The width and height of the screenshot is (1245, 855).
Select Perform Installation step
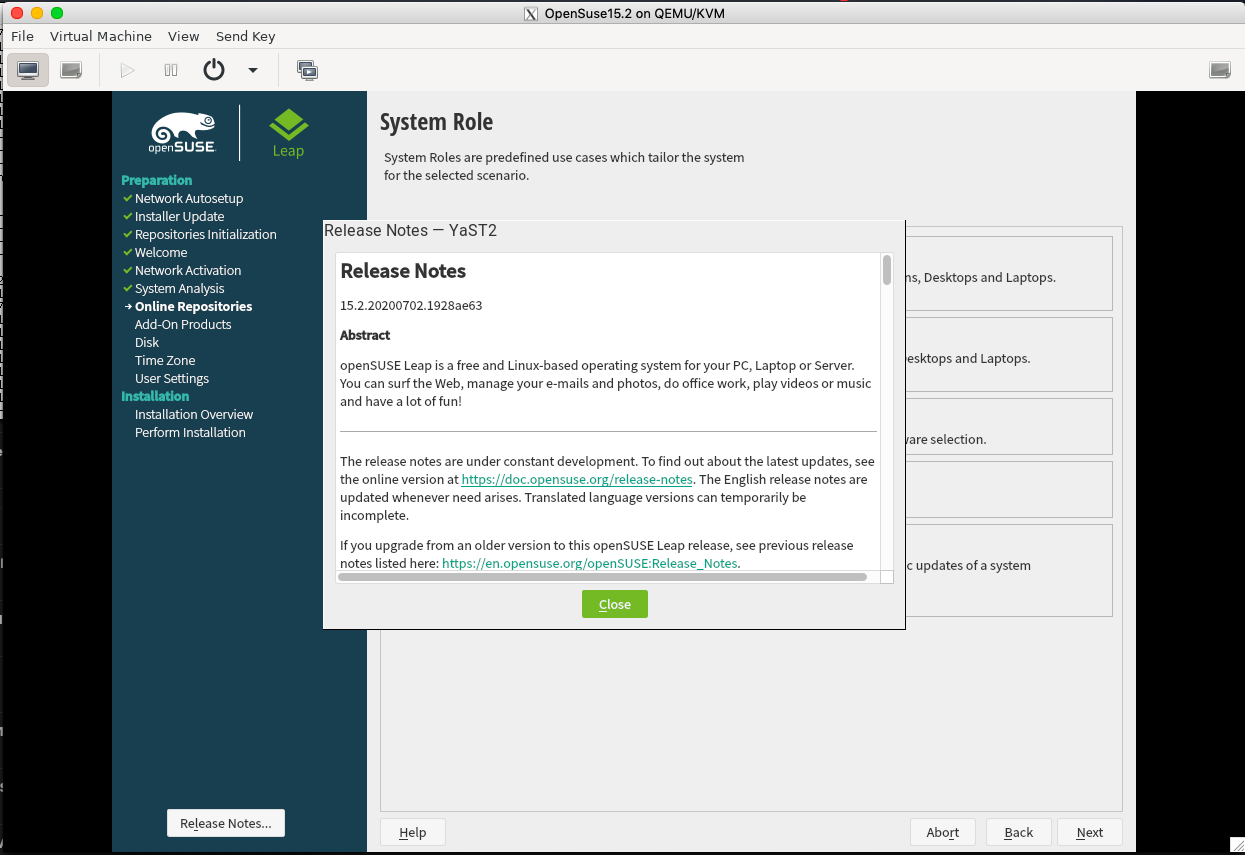pyautogui.click(x=190, y=432)
